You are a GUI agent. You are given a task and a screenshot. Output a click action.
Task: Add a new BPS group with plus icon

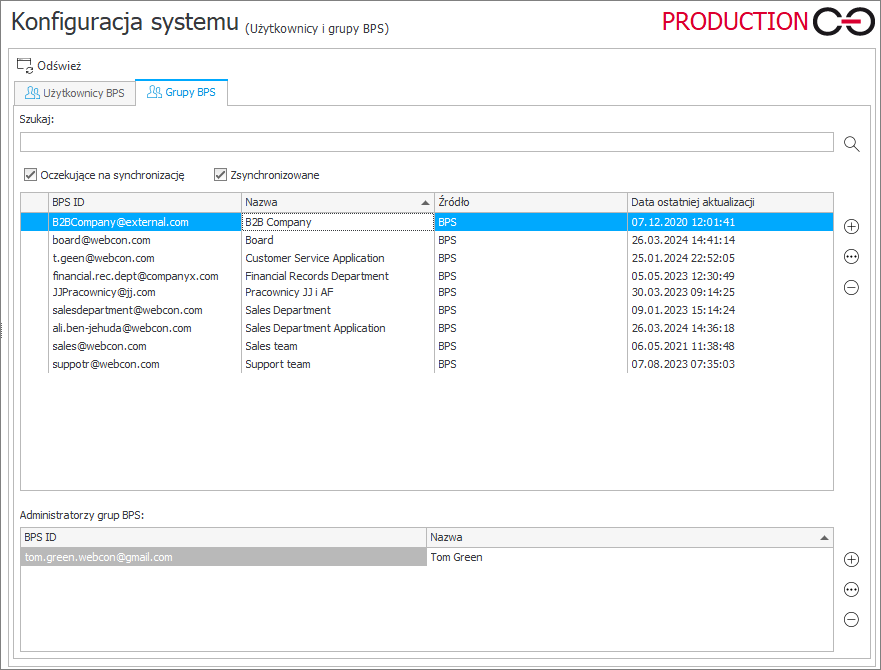(x=851, y=227)
